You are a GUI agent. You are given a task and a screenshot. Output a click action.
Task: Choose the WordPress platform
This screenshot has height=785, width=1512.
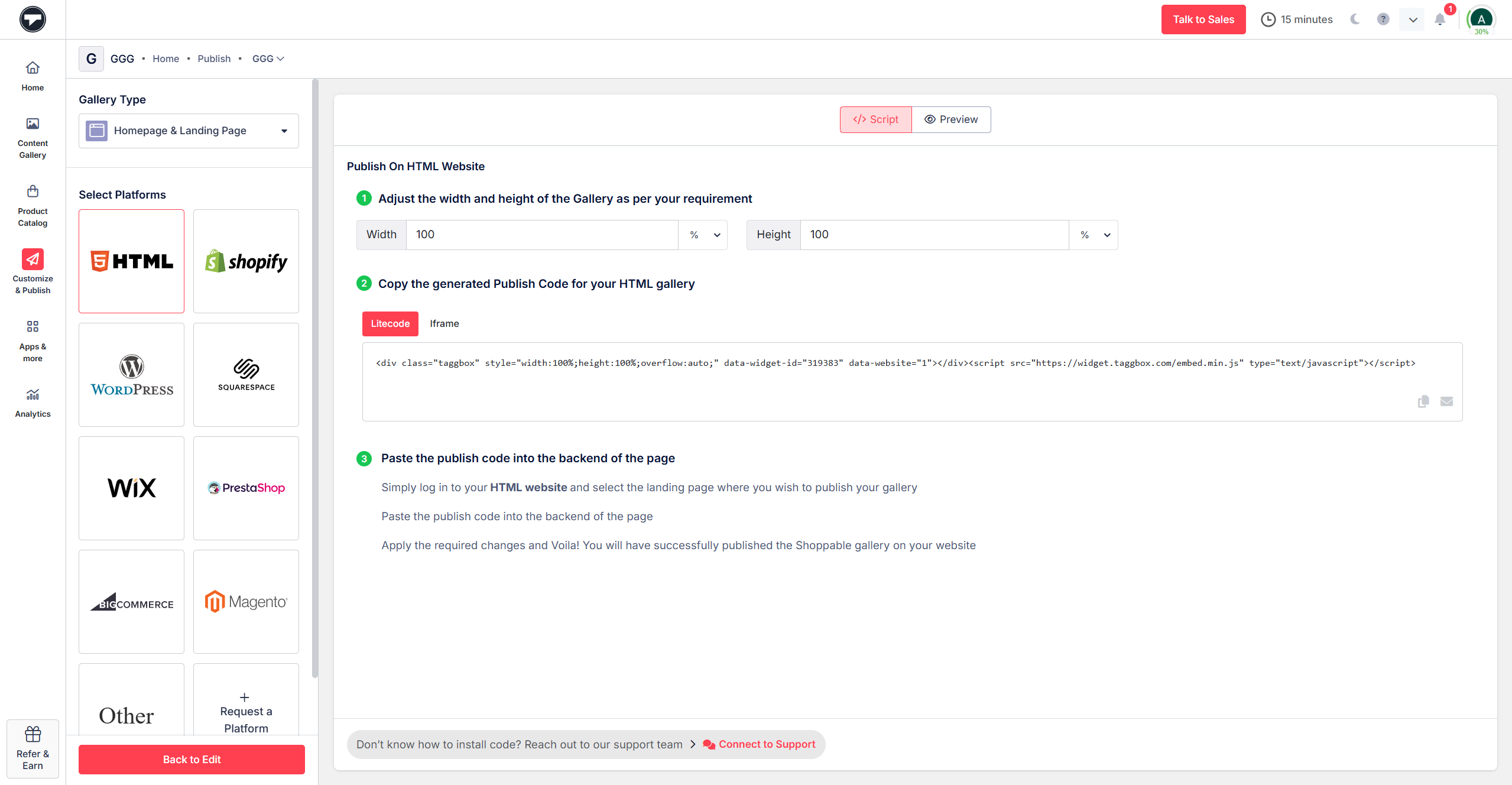[x=131, y=374]
